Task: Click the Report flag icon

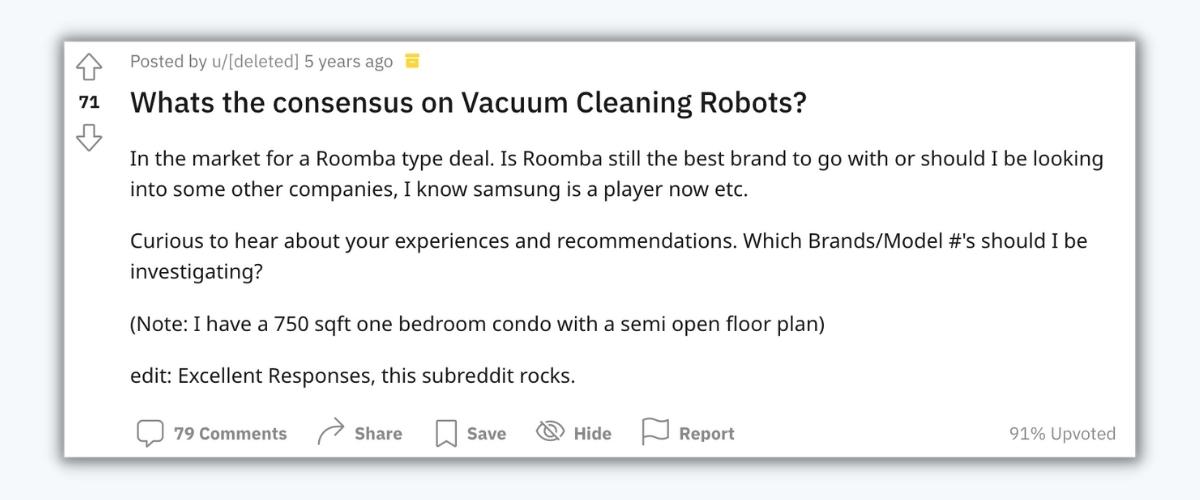Action: (655, 432)
